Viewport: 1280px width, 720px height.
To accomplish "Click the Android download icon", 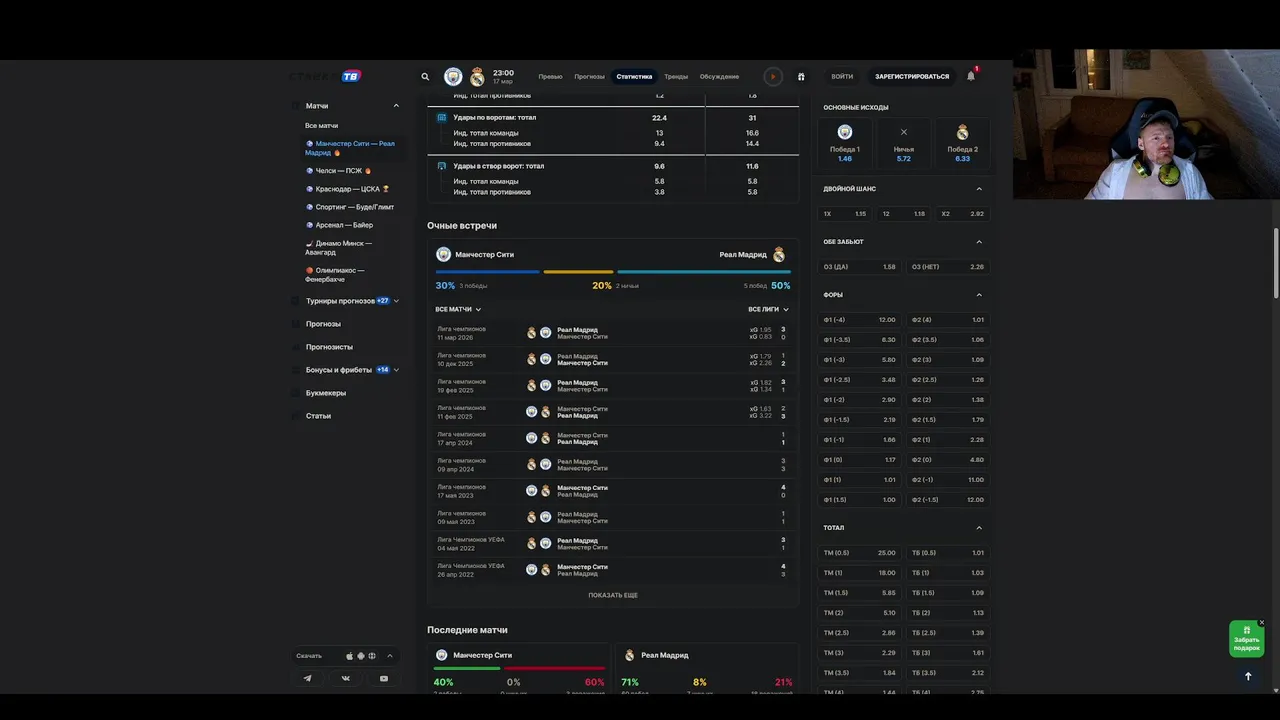I will 361,656.
